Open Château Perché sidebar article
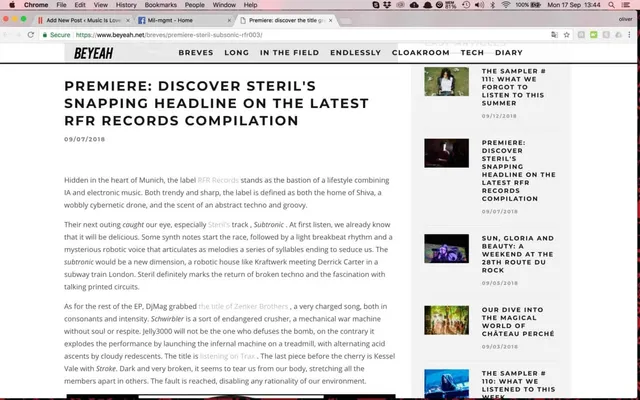The image size is (640, 400). tap(518, 322)
